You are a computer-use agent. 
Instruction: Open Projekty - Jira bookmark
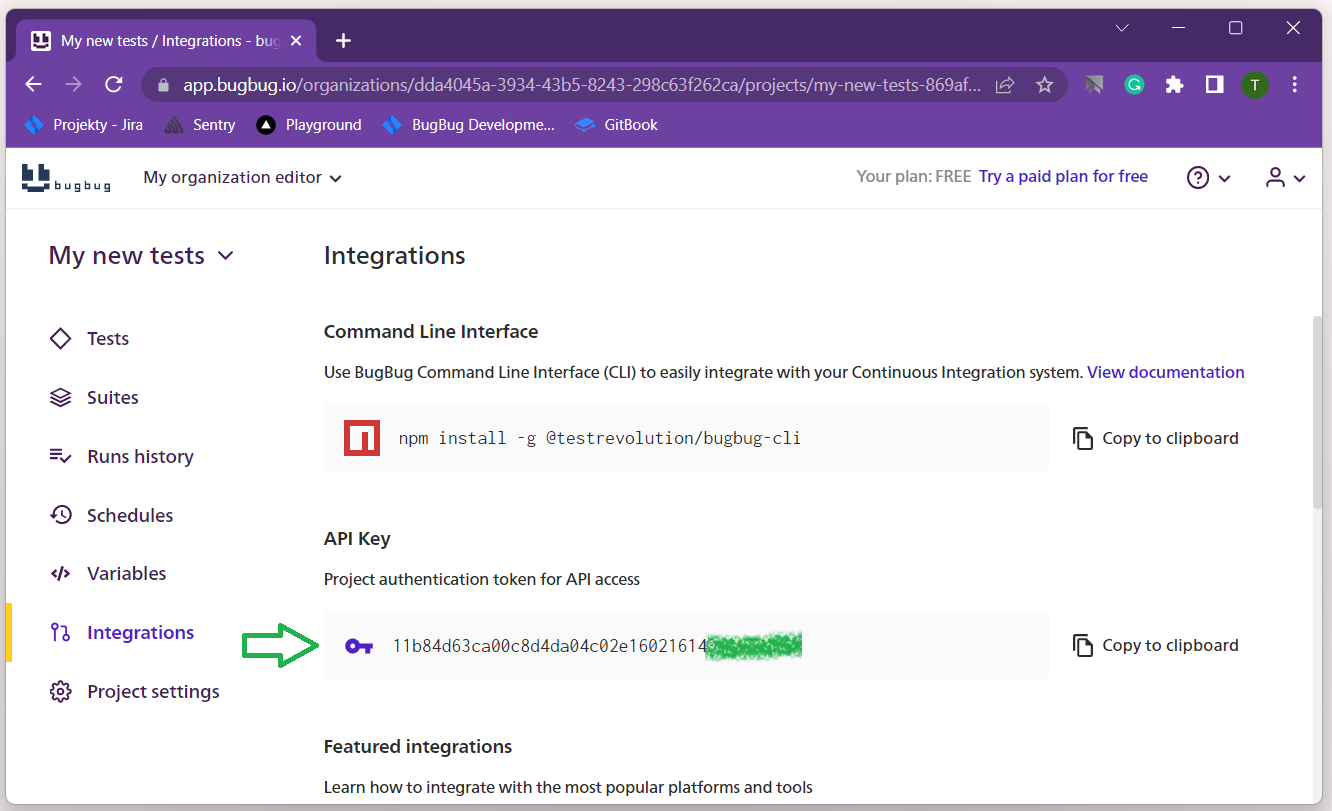(x=83, y=125)
